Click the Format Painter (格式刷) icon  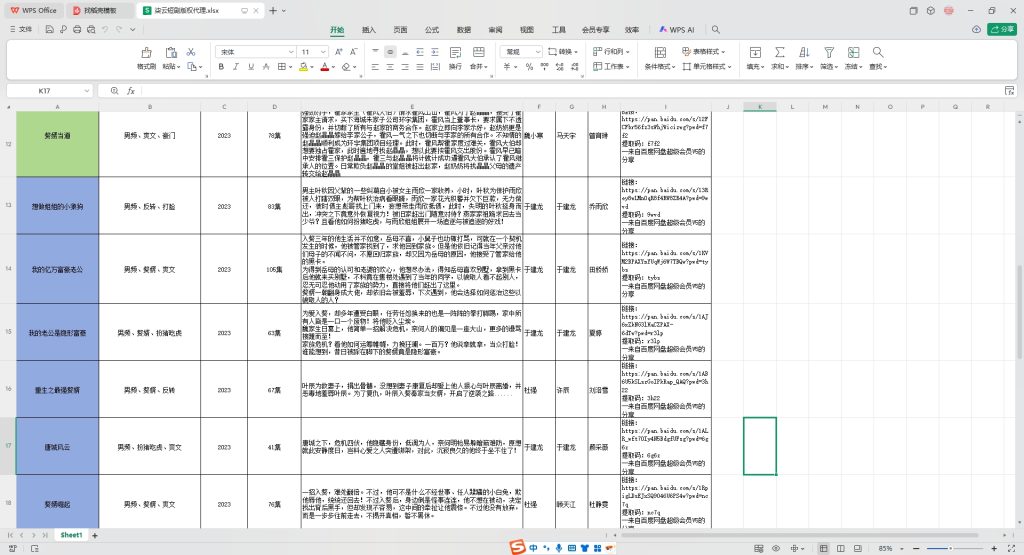pyautogui.click(x=146, y=52)
